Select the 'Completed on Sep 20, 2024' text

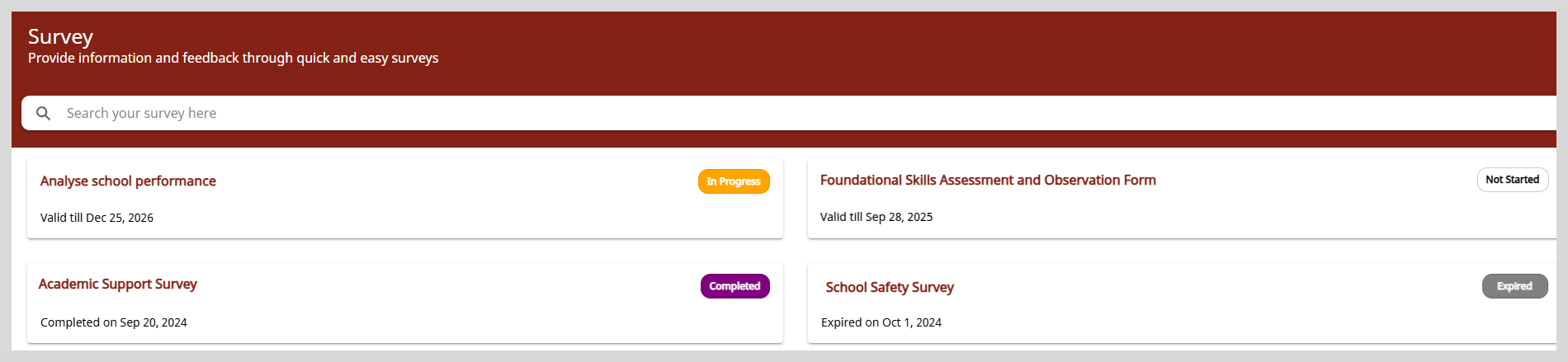coord(114,322)
